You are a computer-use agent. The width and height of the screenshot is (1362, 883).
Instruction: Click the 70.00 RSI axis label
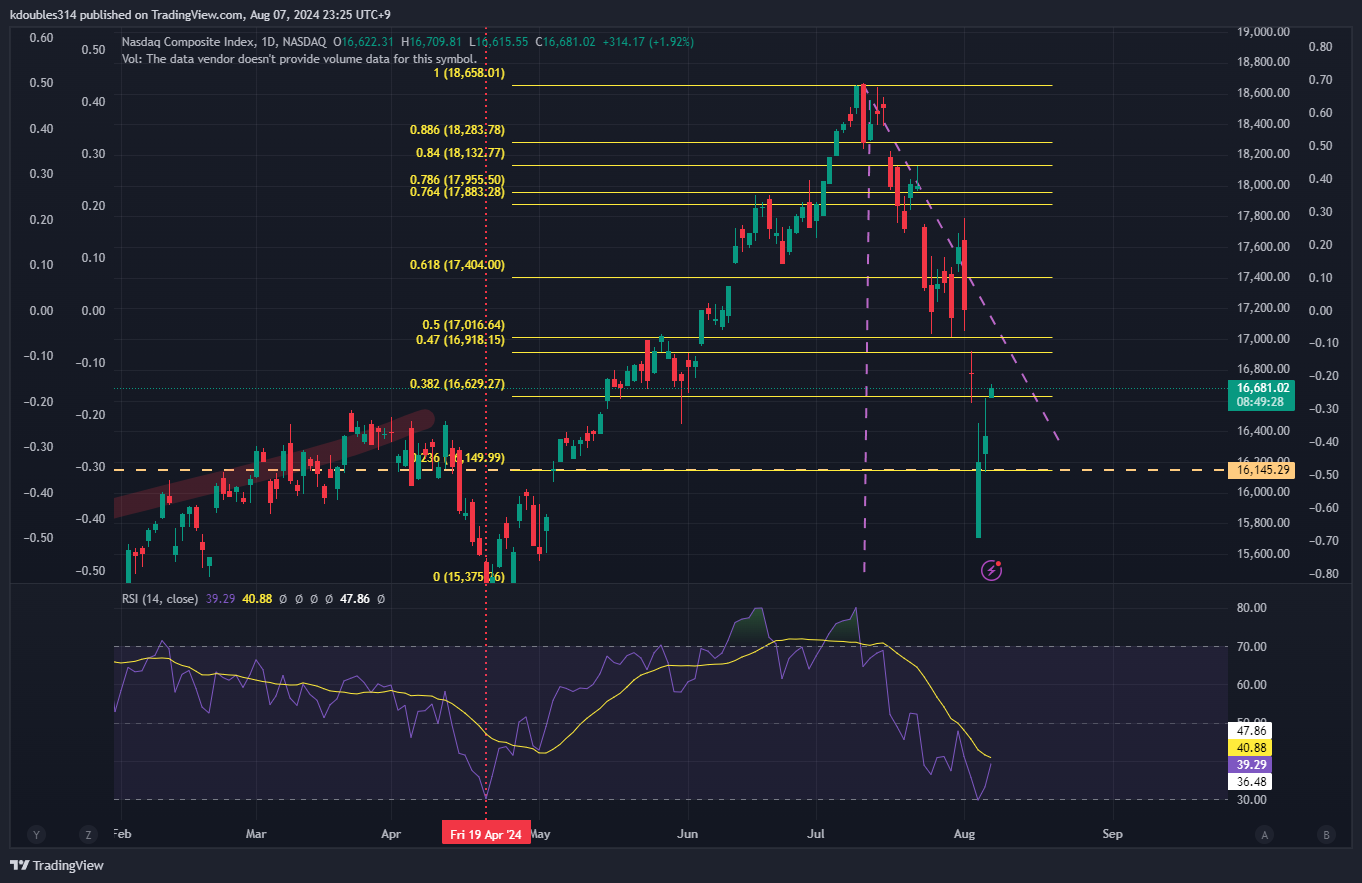point(1252,647)
